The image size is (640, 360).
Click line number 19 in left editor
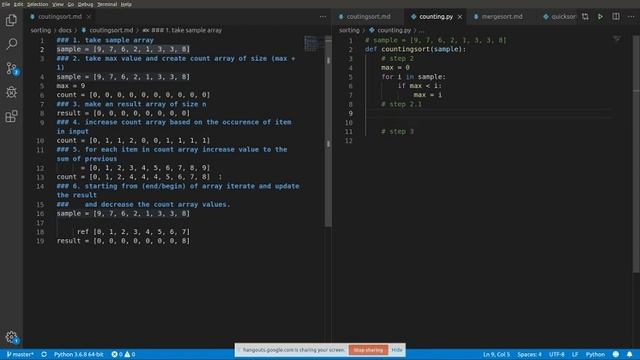(x=40, y=241)
